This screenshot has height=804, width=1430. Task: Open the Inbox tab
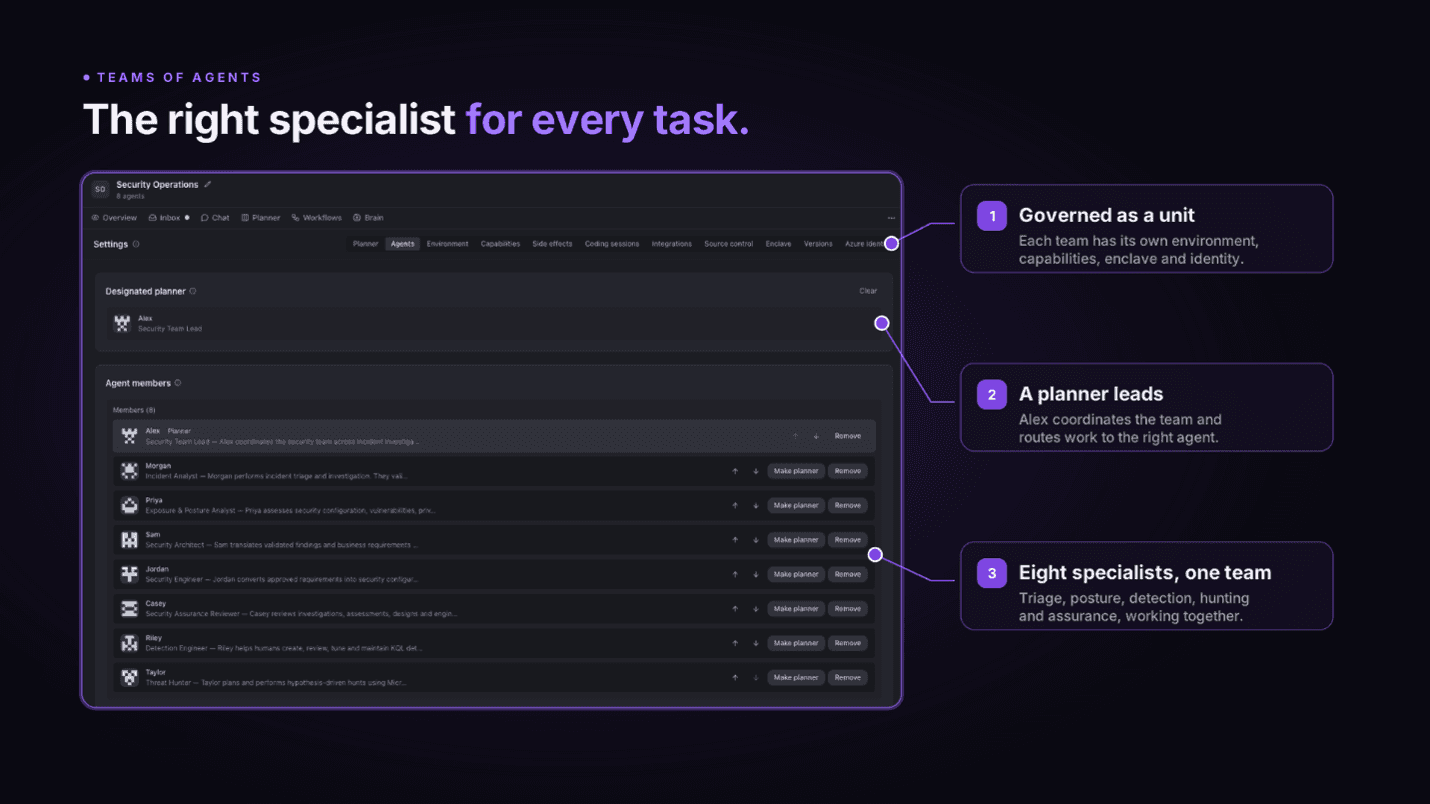pyautogui.click(x=168, y=218)
